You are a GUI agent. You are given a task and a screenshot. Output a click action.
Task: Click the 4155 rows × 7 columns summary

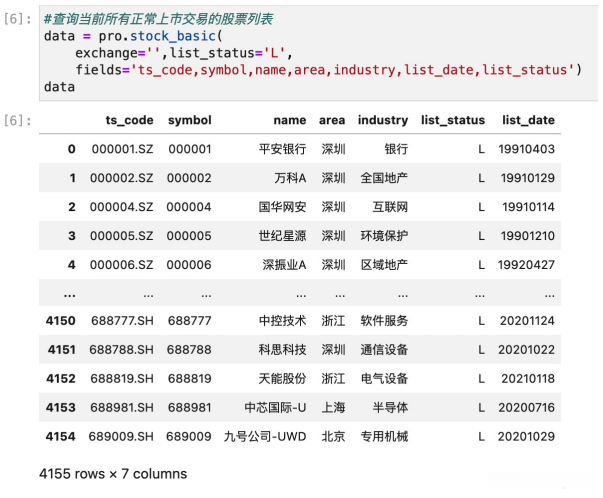coord(113,474)
